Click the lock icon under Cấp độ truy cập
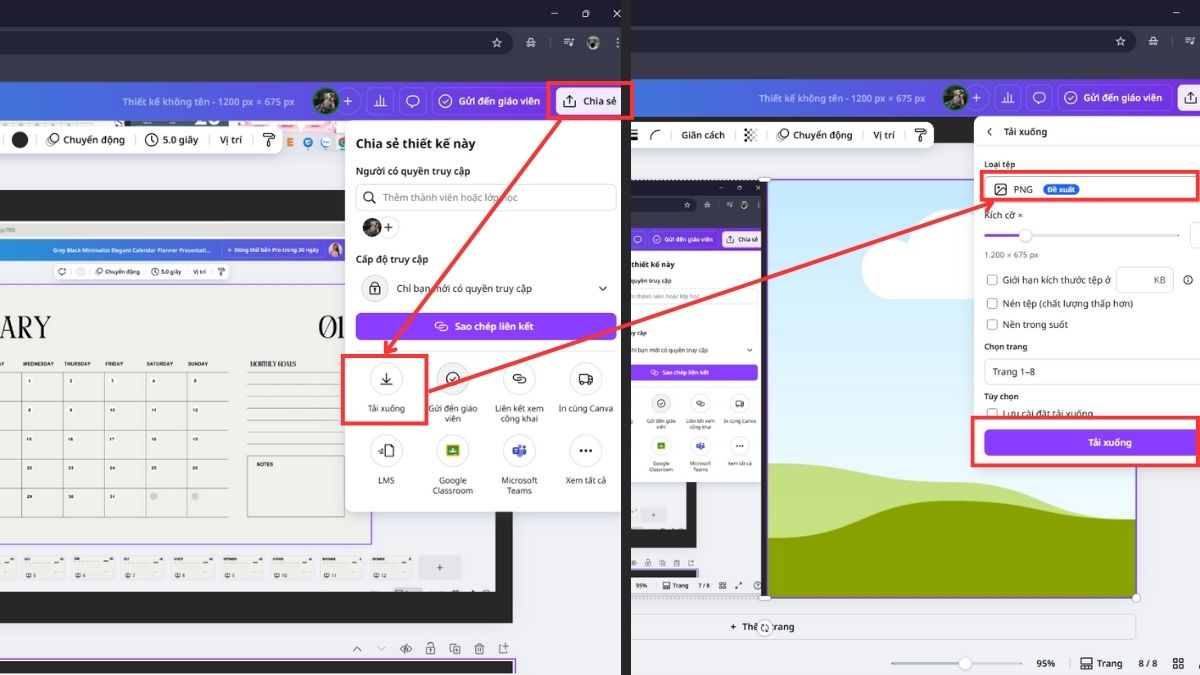This screenshot has height=675, width=1200. coord(374,288)
